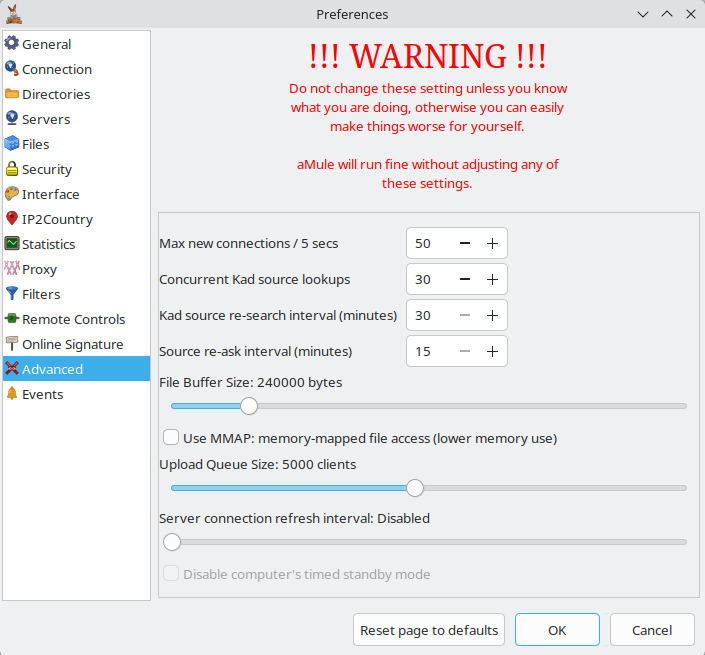Increase Max new connections value

pos(492,243)
